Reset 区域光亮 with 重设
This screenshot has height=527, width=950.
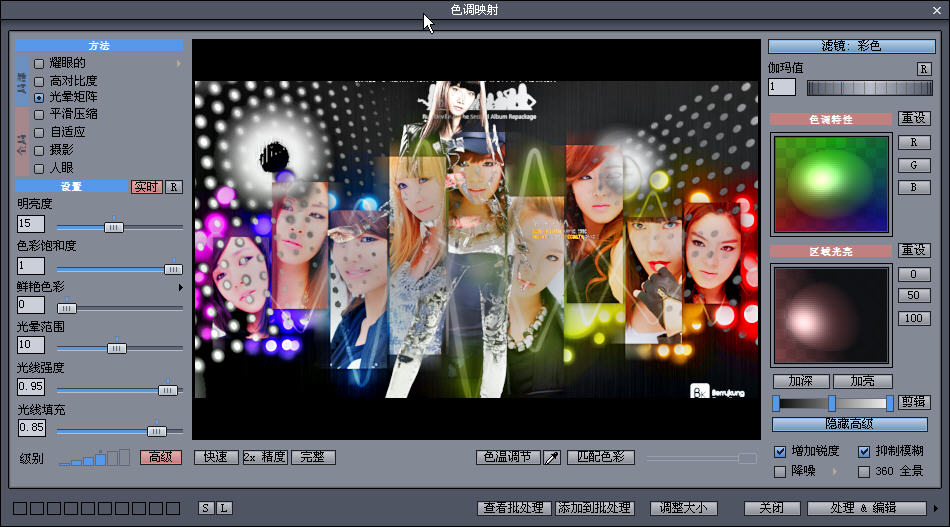click(x=914, y=250)
